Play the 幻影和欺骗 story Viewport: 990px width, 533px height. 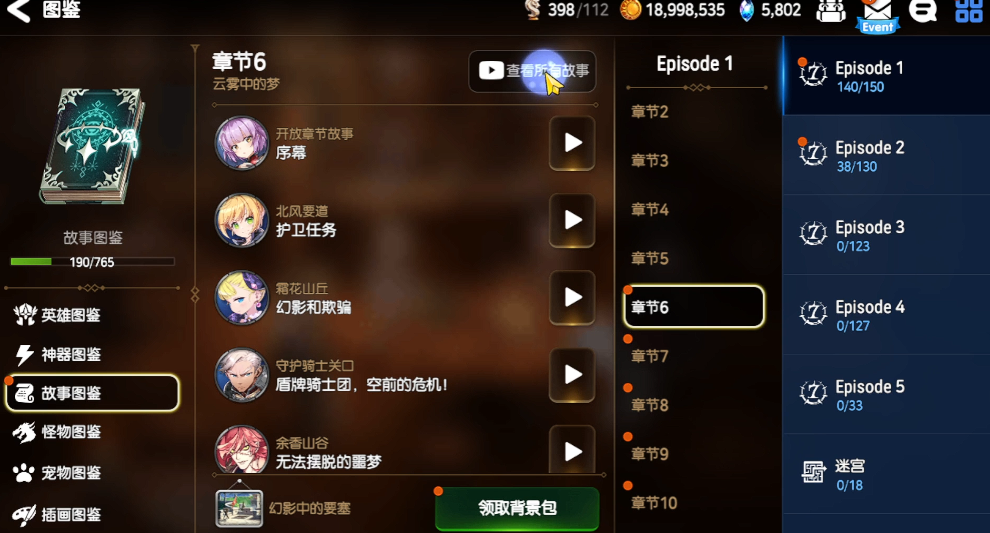[572, 297]
